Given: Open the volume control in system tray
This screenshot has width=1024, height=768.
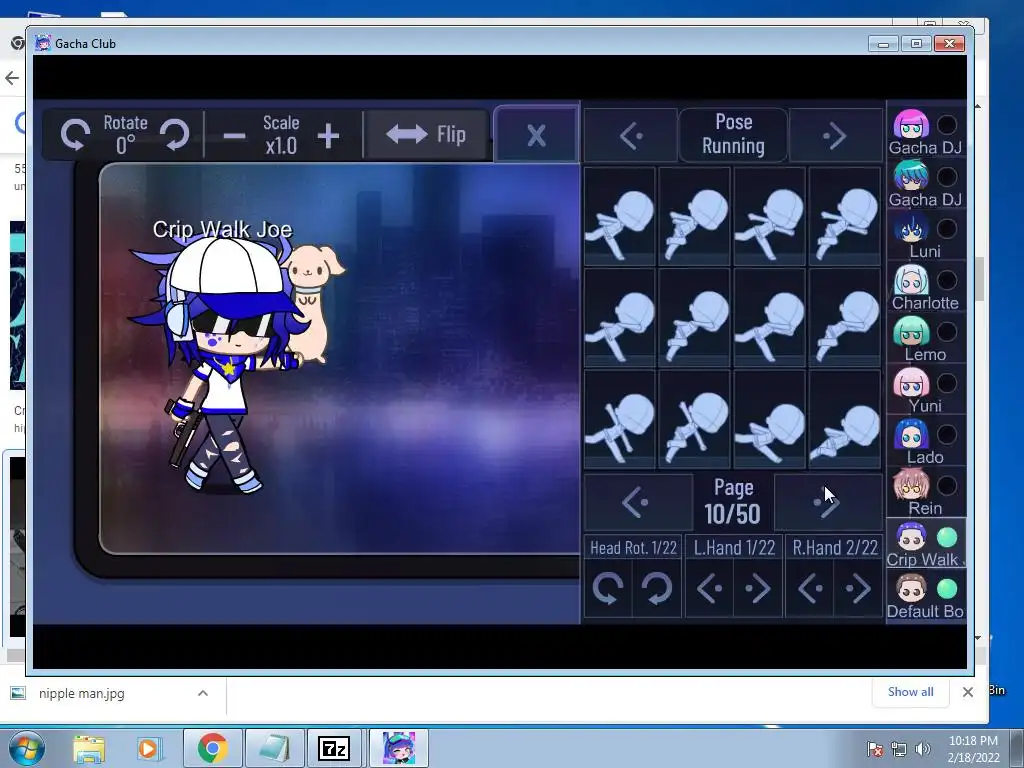Looking at the screenshot, I should (923, 749).
